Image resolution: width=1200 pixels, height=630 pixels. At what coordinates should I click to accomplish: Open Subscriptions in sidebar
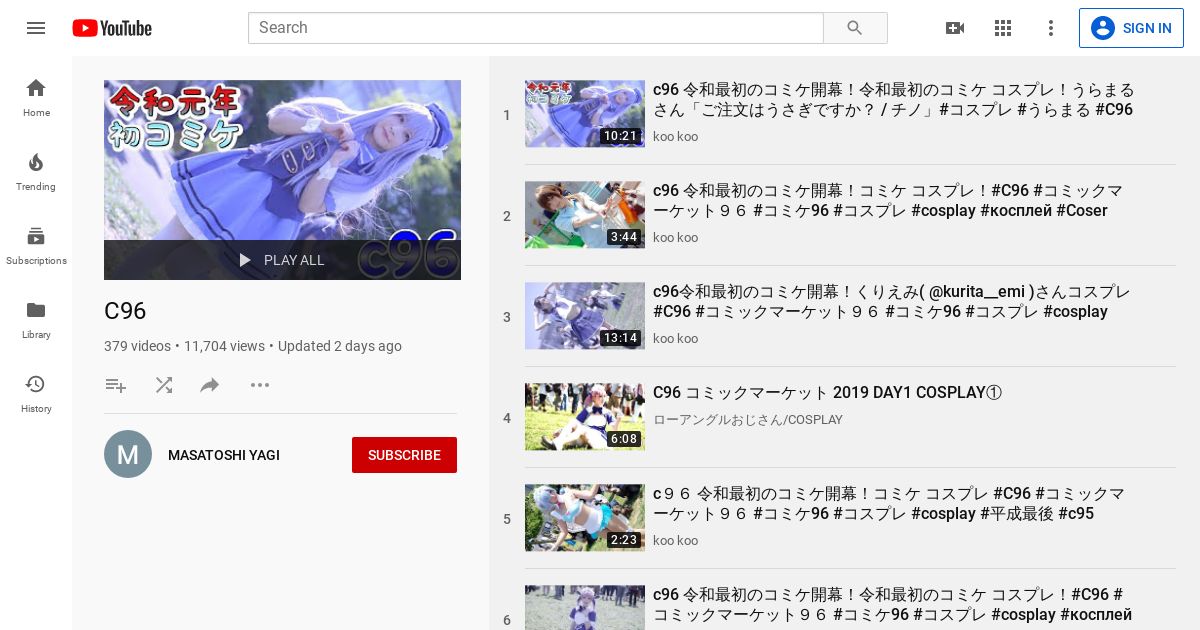tap(36, 245)
